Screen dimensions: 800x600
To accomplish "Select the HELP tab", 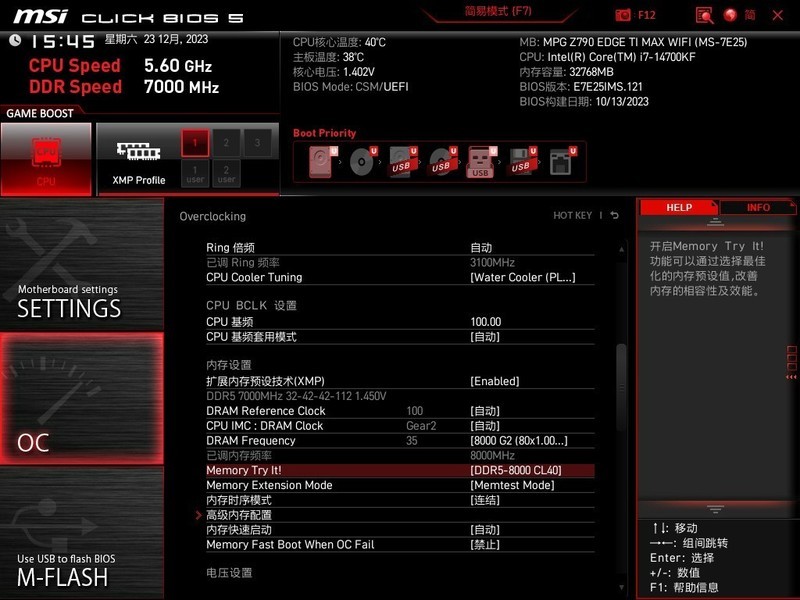I will 678,207.
